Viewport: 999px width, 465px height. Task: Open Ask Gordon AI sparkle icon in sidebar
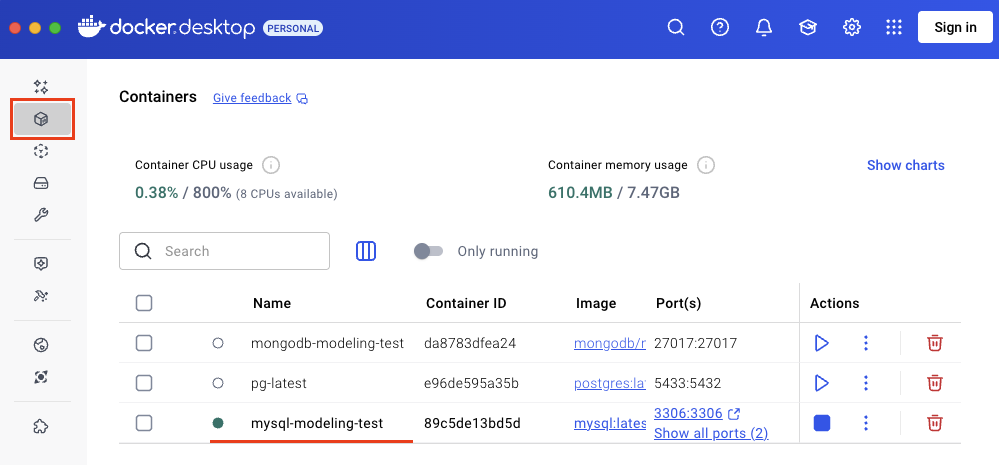(41, 87)
